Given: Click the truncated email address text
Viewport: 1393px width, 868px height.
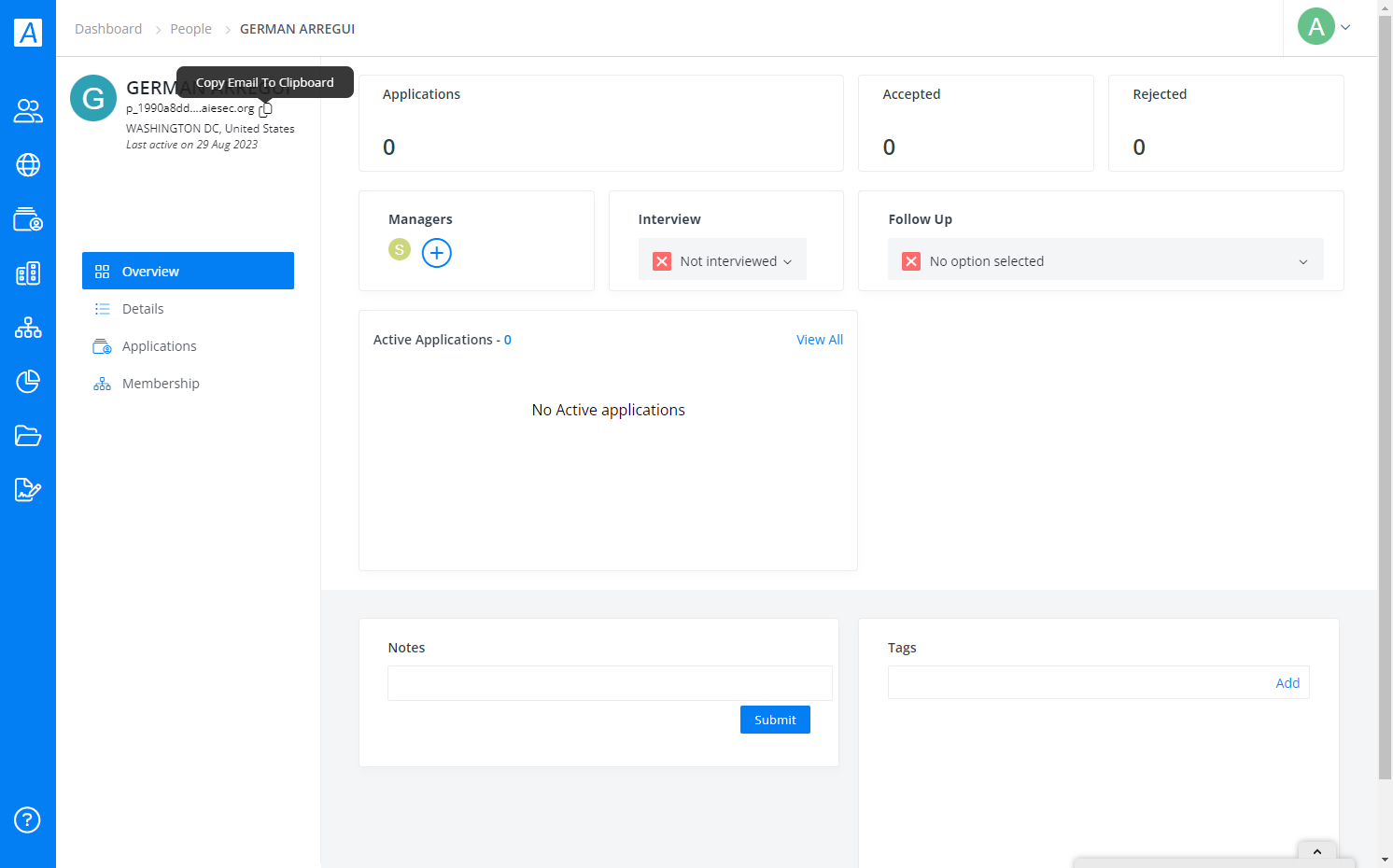Looking at the screenshot, I should pos(190,108).
